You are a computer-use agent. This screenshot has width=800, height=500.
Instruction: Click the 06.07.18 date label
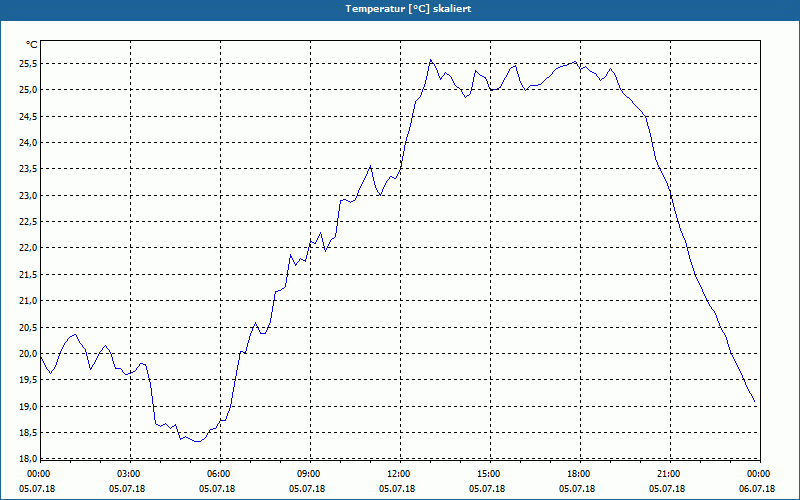pyautogui.click(x=757, y=489)
